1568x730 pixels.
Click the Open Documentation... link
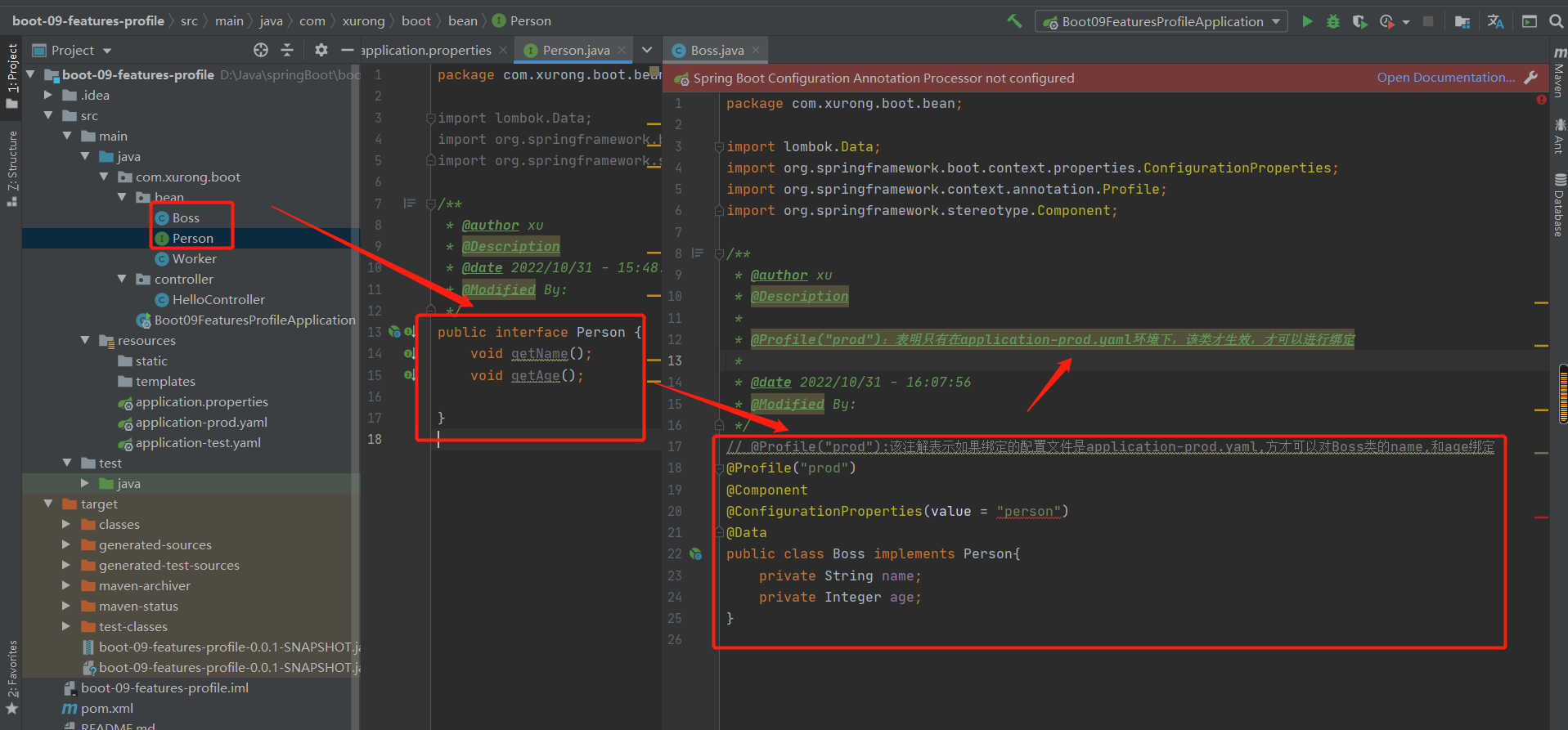point(1445,78)
